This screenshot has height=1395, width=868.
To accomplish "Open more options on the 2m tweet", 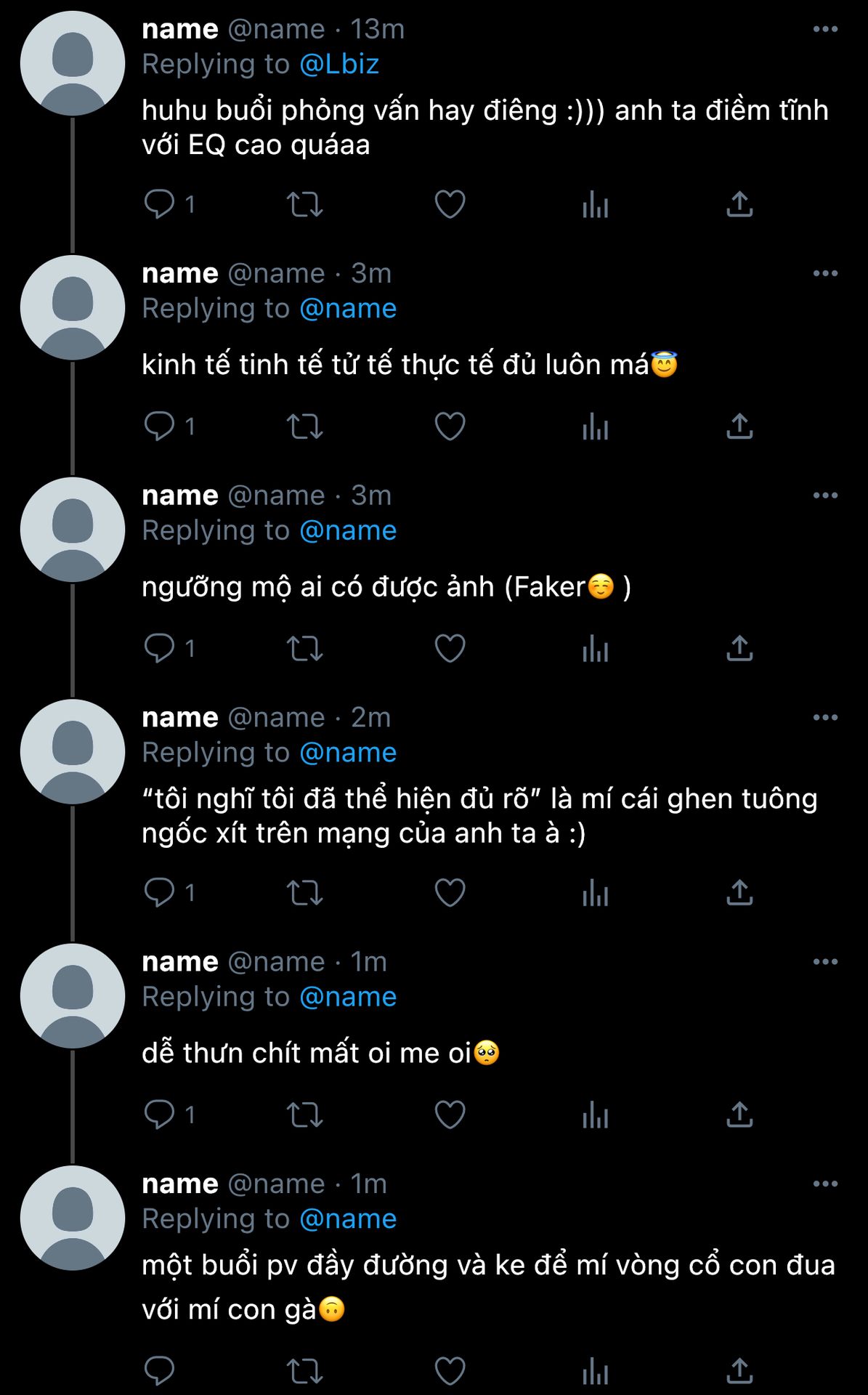I will click(825, 718).
